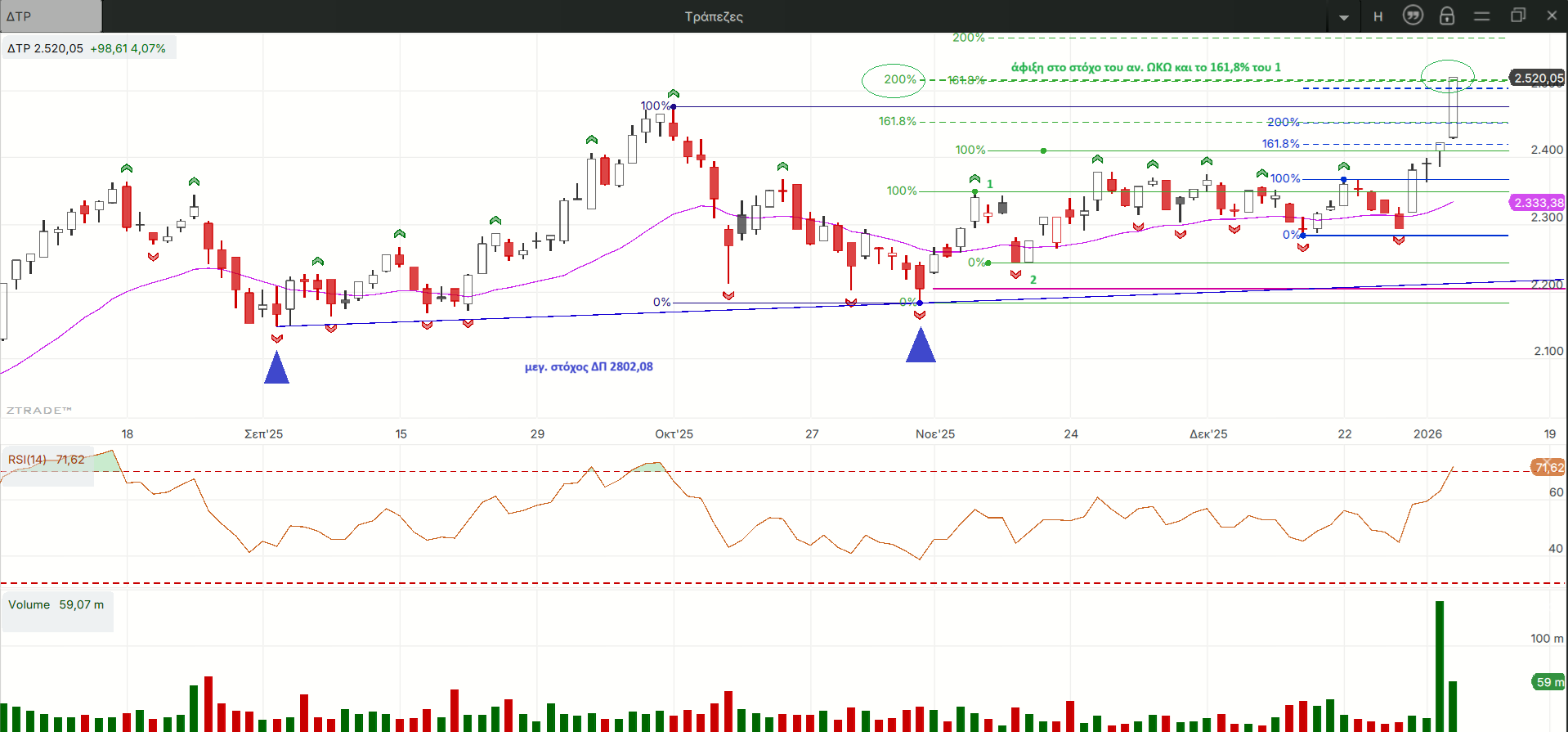Click the quotes icon in title bar
Image resolution: width=1568 pixels, height=732 pixels.
click(1413, 16)
